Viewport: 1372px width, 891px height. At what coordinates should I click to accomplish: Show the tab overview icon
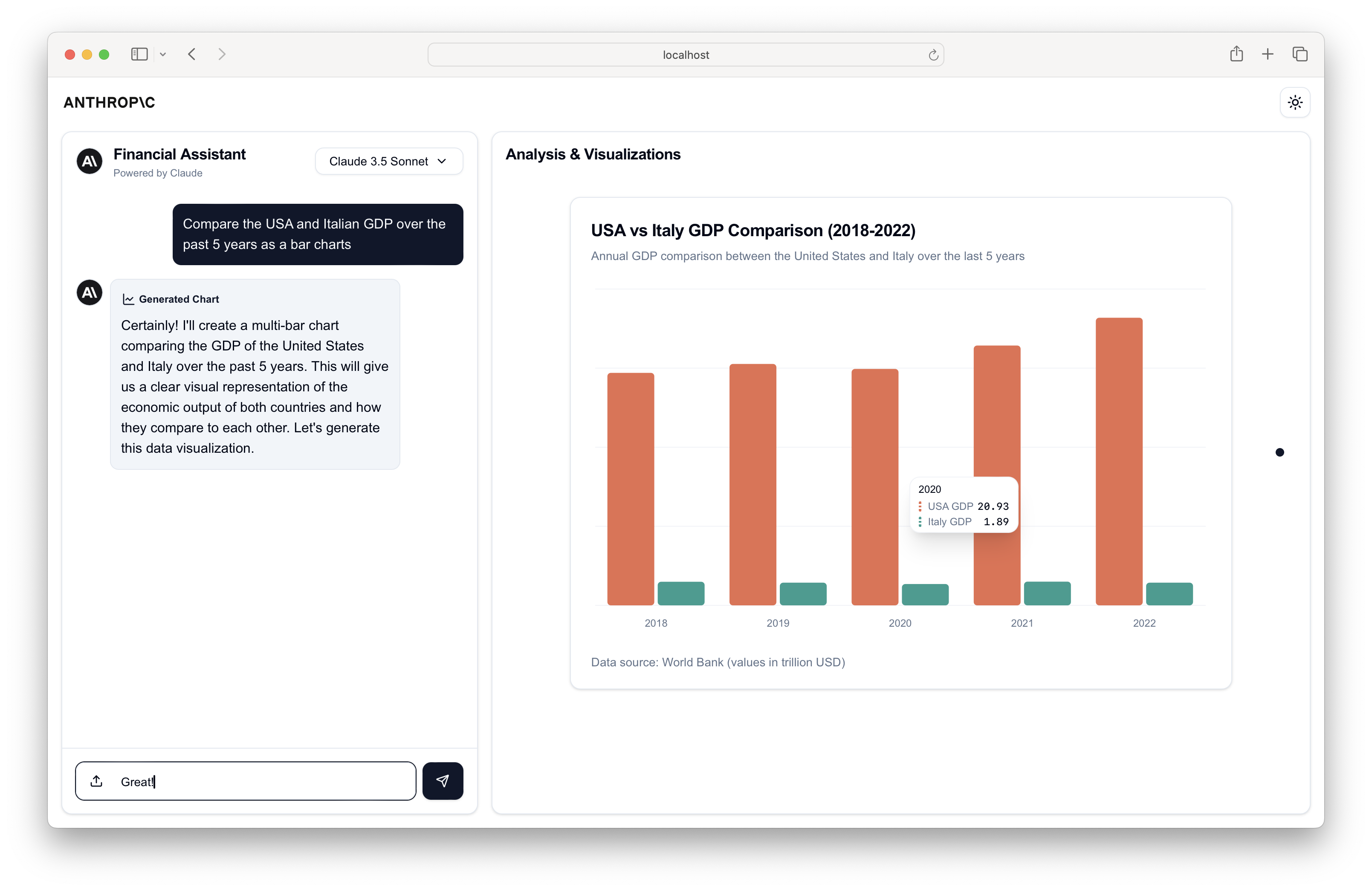(x=1300, y=54)
